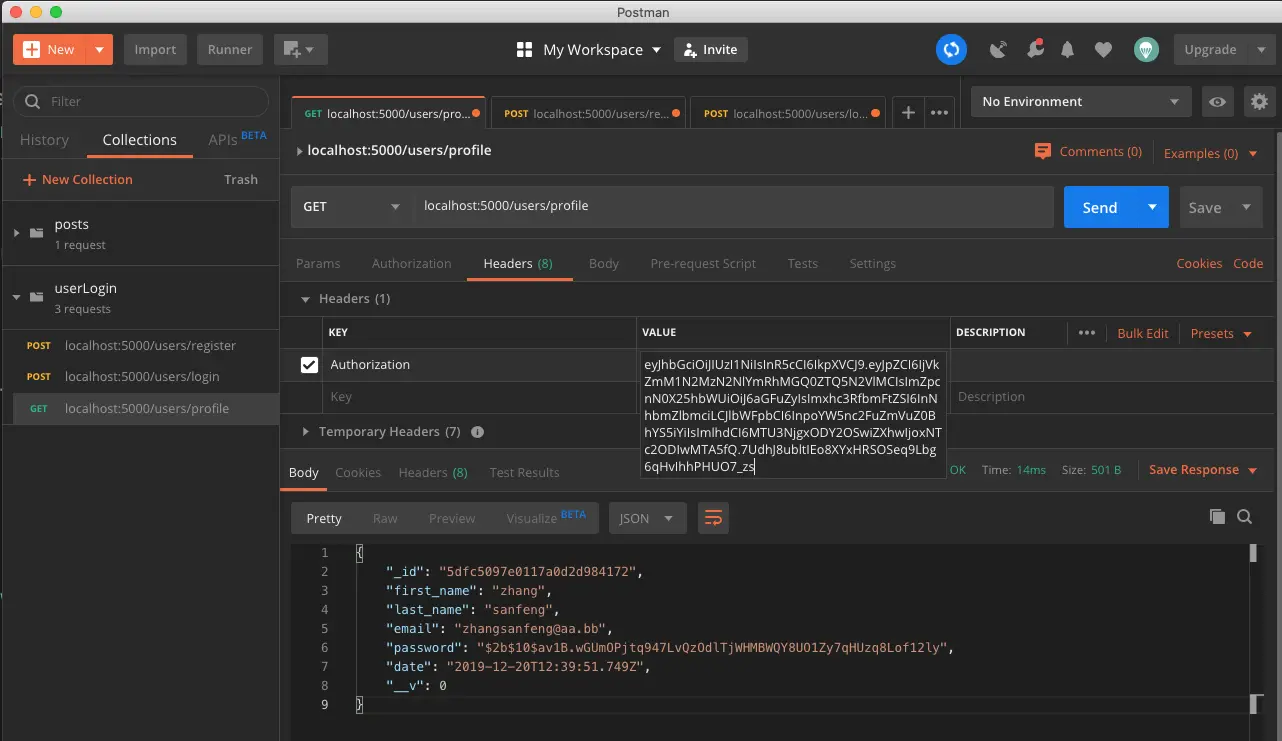Open the JSON format dropdown
Viewport: 1282px width, 741px height.
pyautogui.click(x=646, y=518)
